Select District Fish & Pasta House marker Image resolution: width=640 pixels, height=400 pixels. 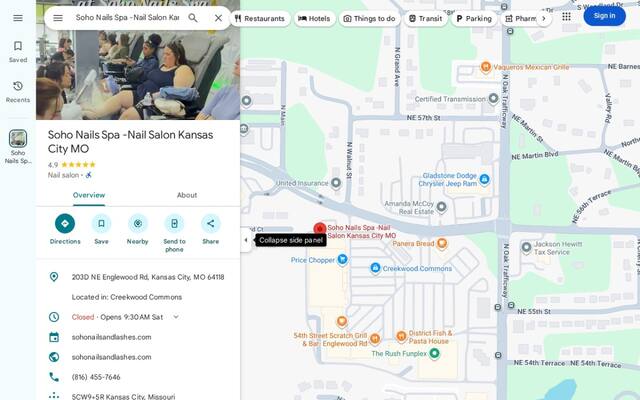[x=401, y=336]
